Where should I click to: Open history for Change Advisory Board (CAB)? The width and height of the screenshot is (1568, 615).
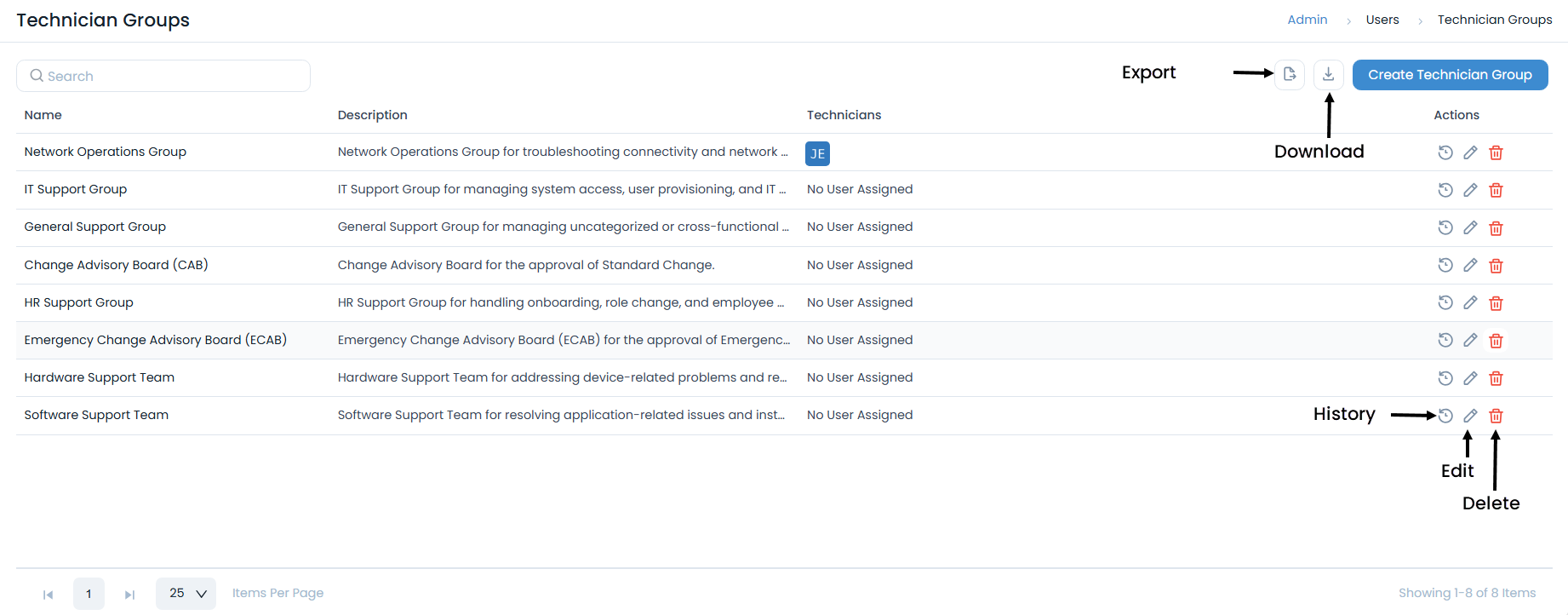click(1445, 266)
